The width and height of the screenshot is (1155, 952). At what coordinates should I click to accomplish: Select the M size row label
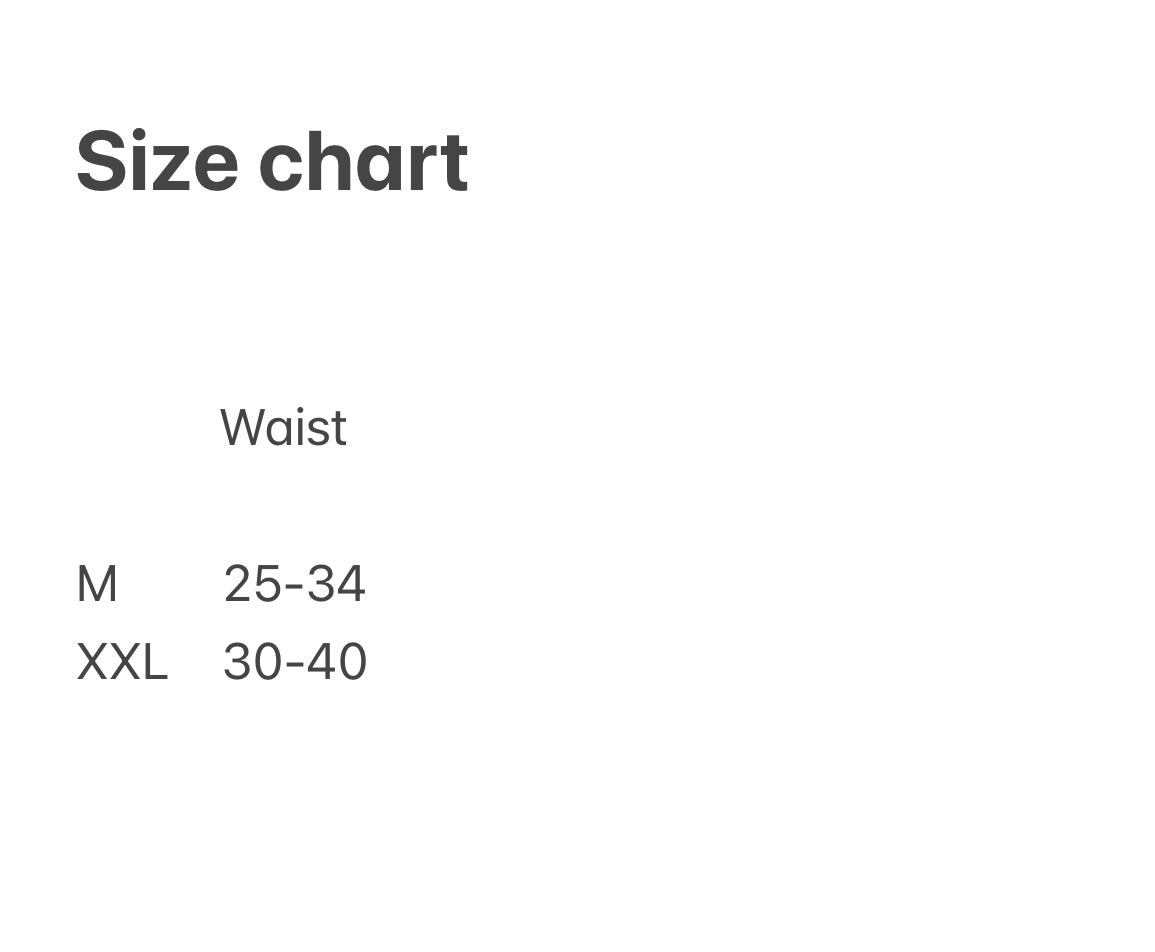(x=97, y=584)
